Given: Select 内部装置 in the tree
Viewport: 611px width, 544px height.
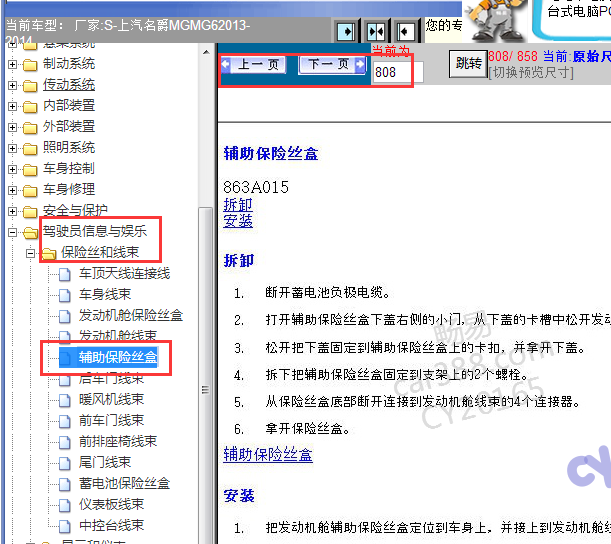Looking at the screenshot, I should point(69,105).
